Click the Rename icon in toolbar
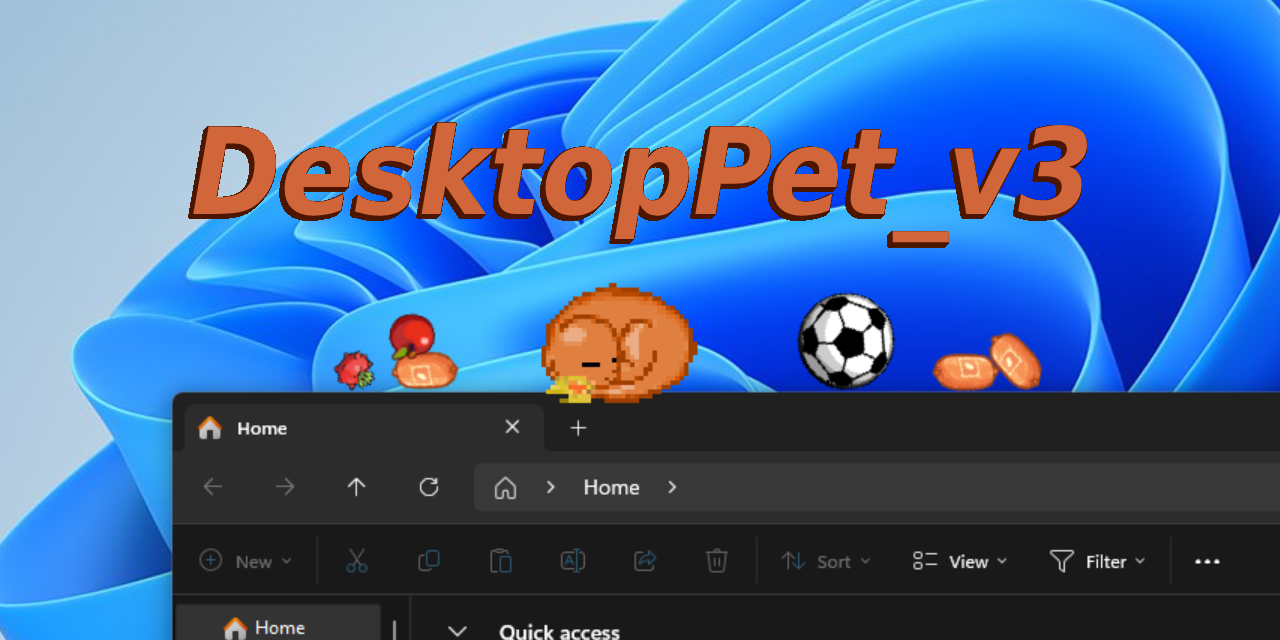1280x640 pixels. click(573, 561)
